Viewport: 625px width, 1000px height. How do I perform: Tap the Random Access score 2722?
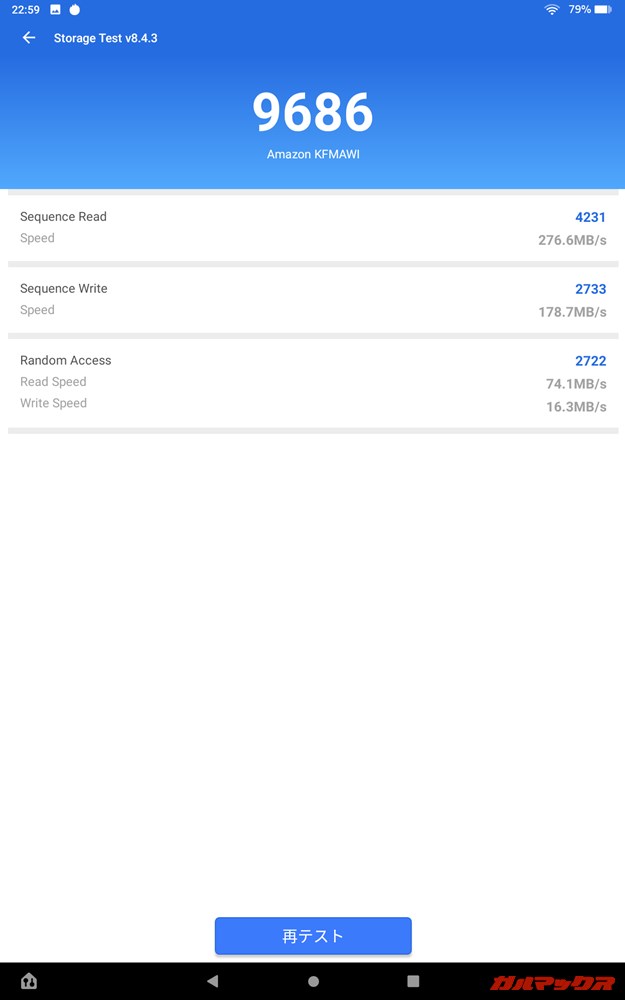[590, 361]
